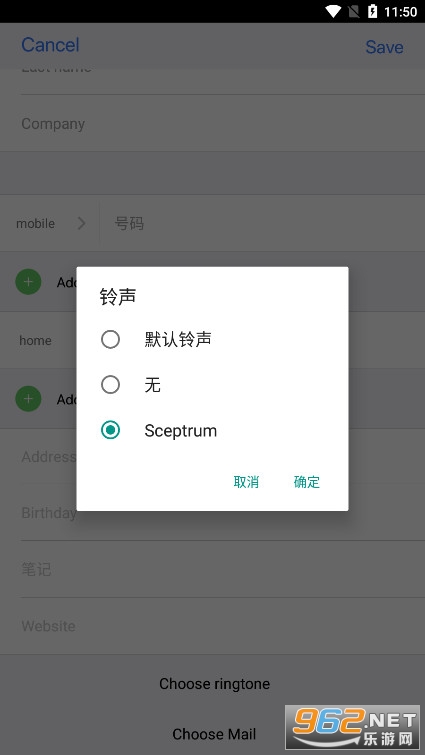Viewport: 425px width, 755px height.
Task: Check the battery status icon
Action: coord(373,12)
